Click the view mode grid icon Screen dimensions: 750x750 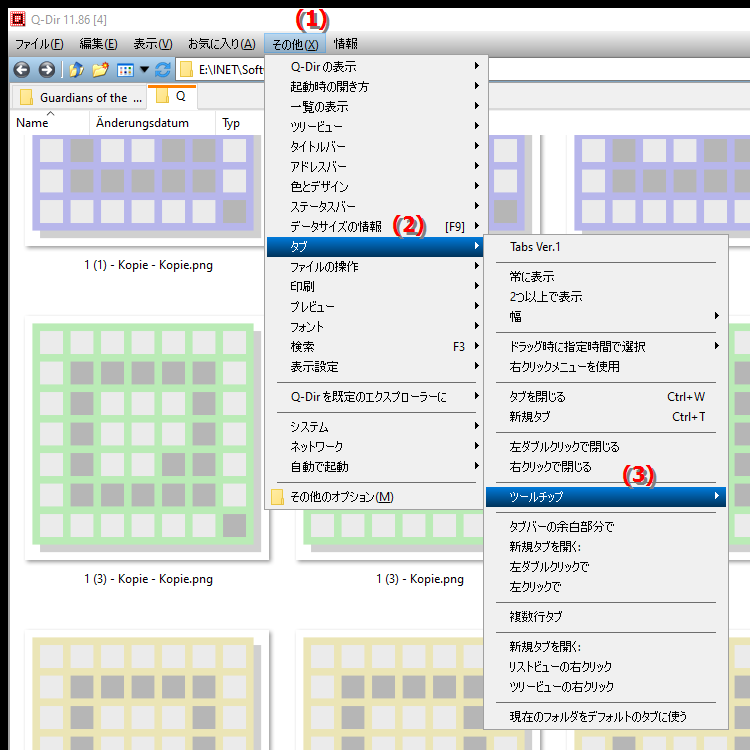[x=125, y=70]
